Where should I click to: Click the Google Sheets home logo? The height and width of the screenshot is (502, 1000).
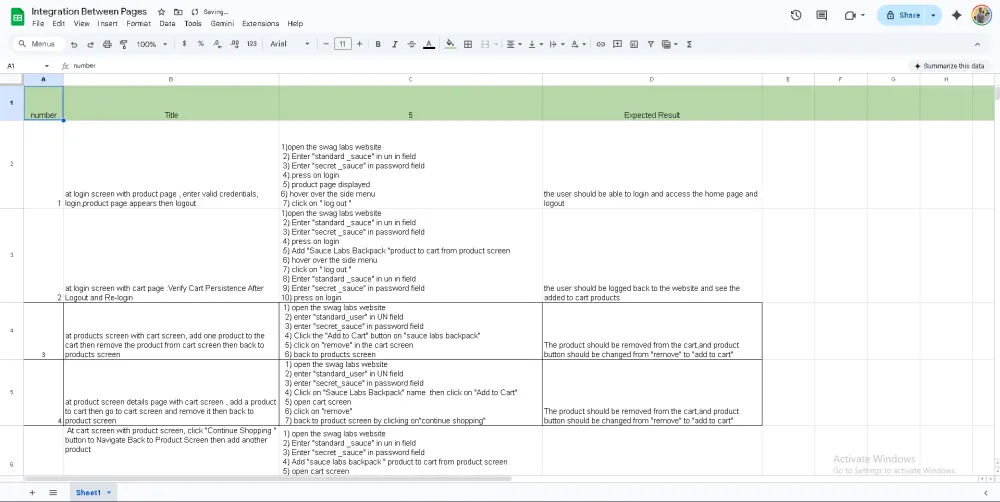17,16
